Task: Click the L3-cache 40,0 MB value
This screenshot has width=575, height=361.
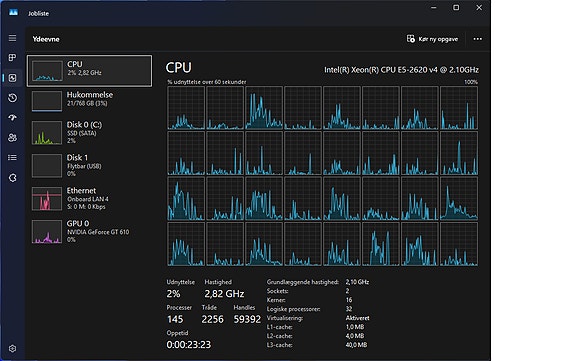Action: click(356, 345)
